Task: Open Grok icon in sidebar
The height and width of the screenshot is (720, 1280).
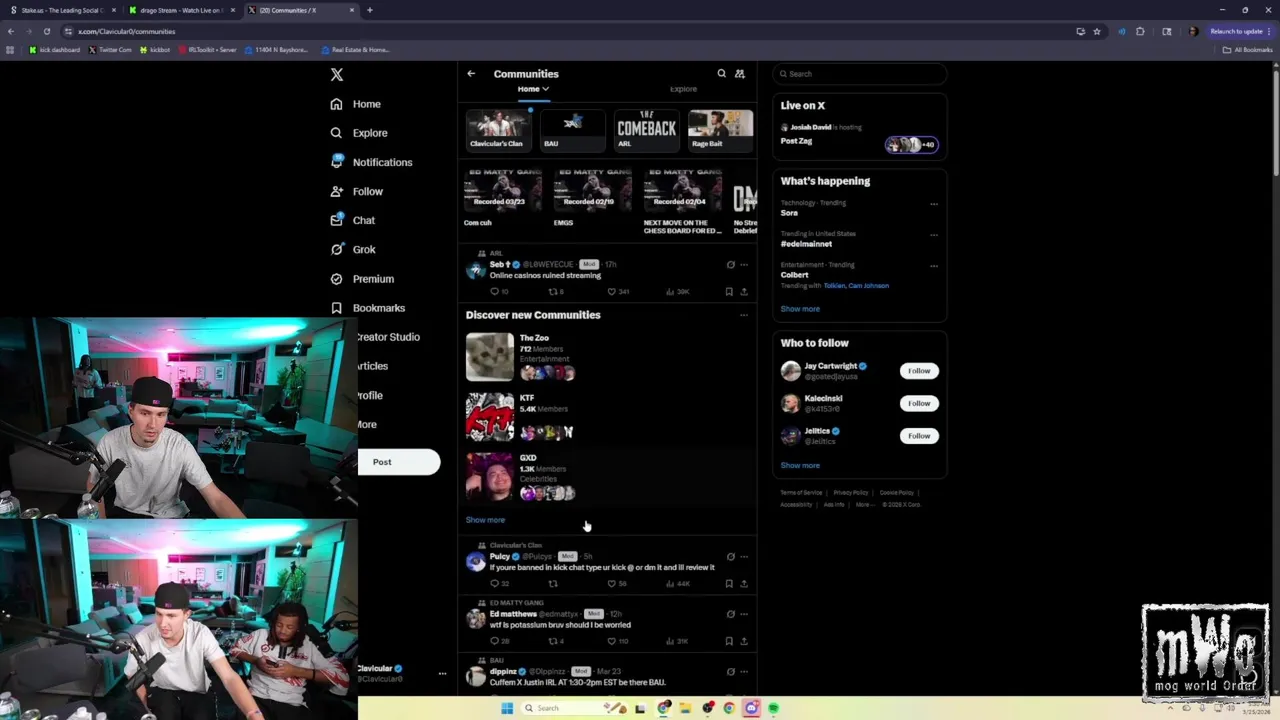Action: click(x=336, y=249)
